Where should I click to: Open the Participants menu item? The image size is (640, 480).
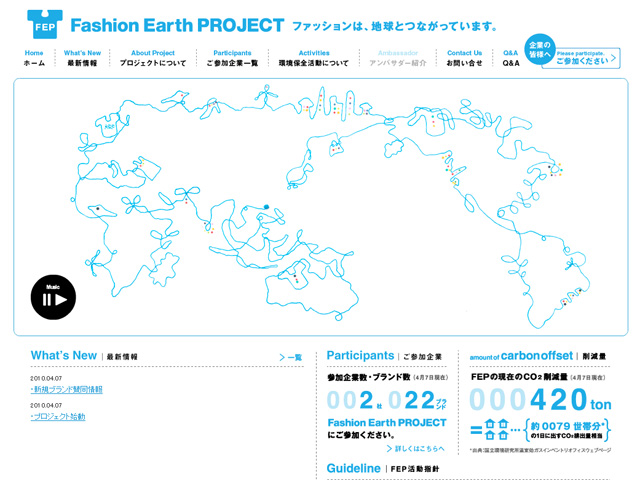click(x=232, y=58)
